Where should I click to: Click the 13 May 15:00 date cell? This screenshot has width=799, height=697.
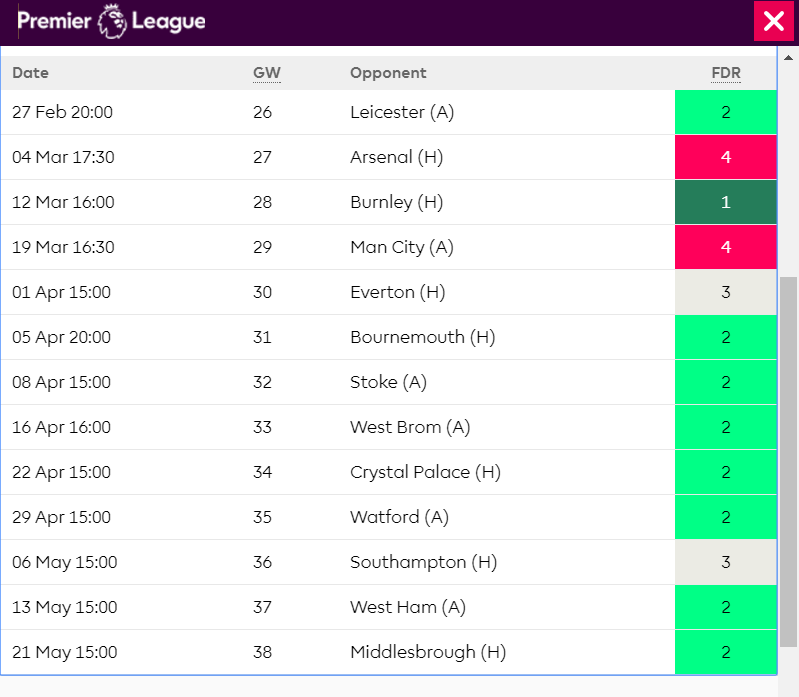64,607
